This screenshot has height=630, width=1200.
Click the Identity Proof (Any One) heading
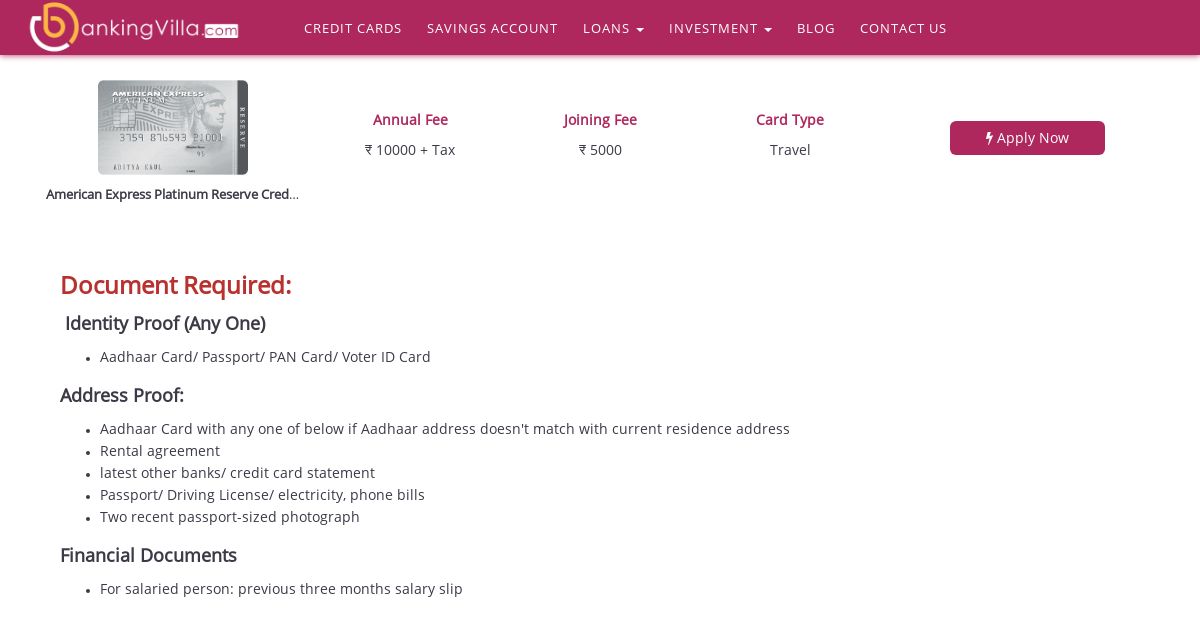coord(165,323)
